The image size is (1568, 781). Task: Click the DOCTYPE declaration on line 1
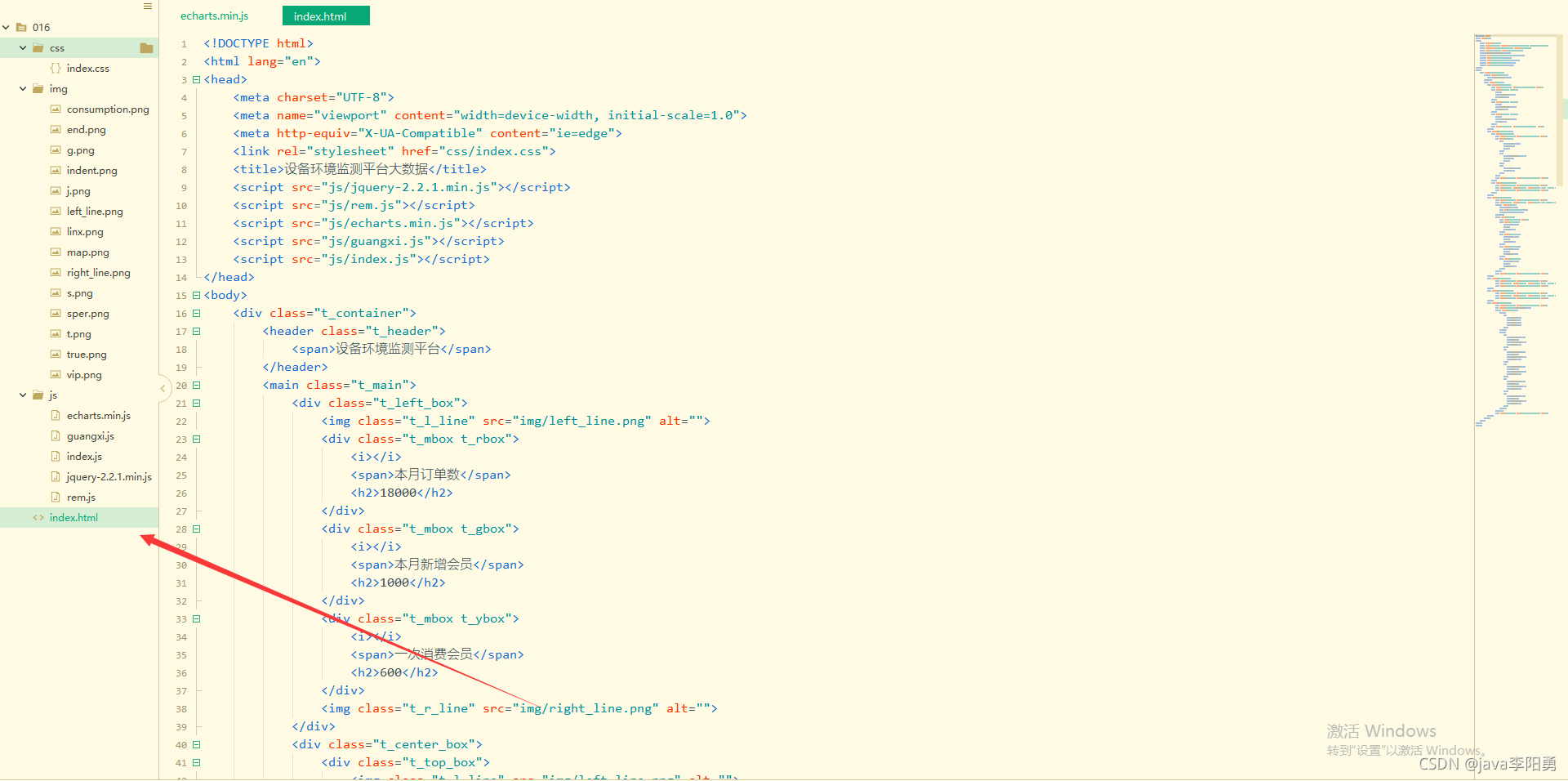258,43
